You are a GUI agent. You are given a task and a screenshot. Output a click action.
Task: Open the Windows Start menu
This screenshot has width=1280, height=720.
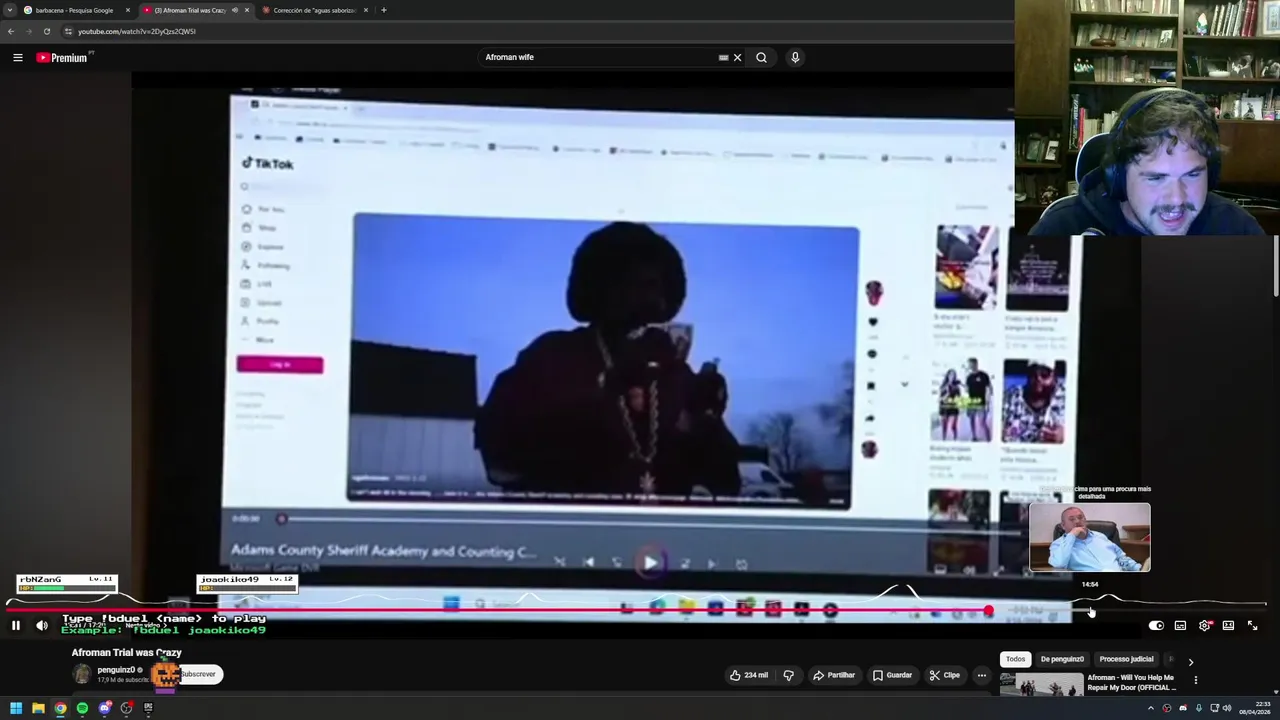(x=16, y=708)
